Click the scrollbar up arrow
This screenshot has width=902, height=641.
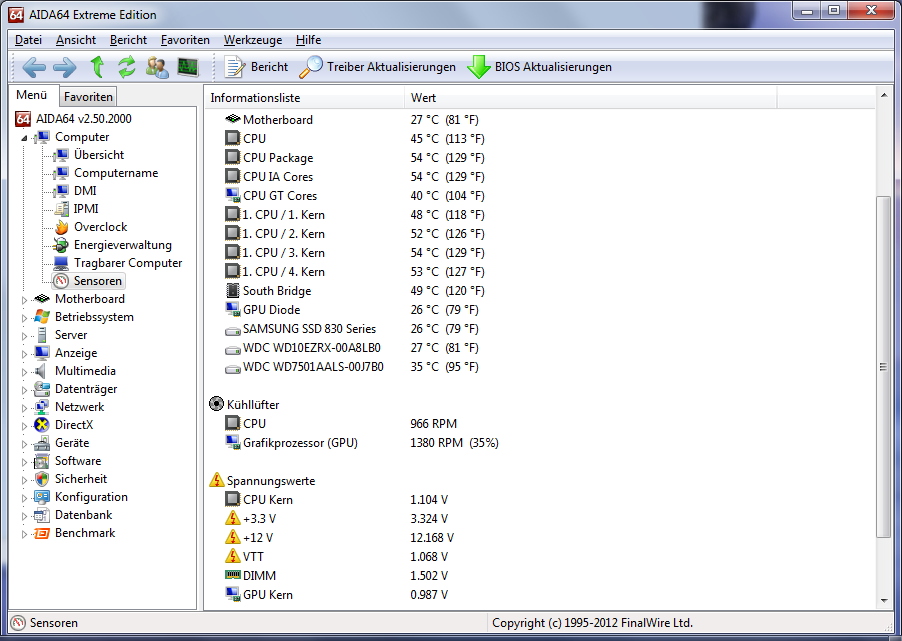[884, 94]
